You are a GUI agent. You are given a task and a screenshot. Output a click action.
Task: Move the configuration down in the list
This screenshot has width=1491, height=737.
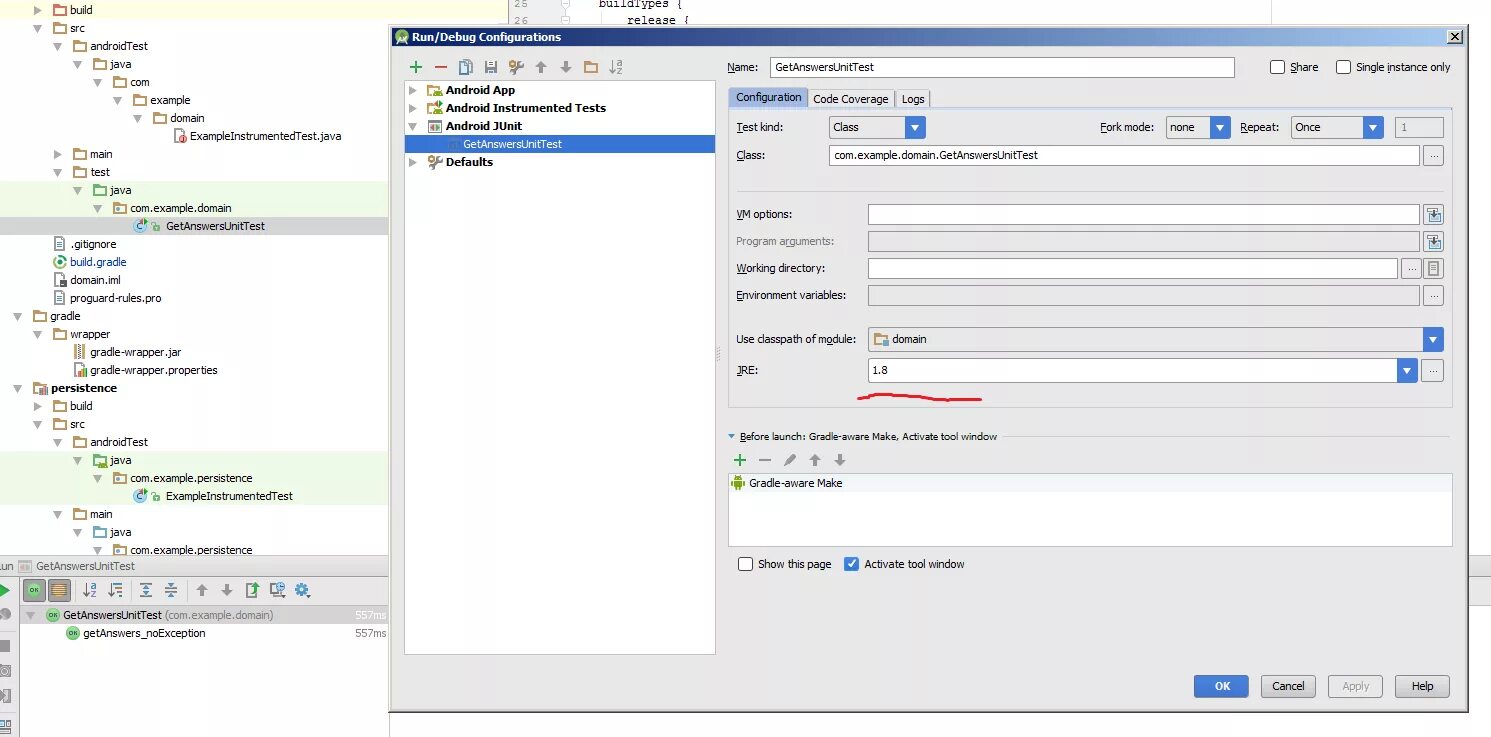point(566,67)
